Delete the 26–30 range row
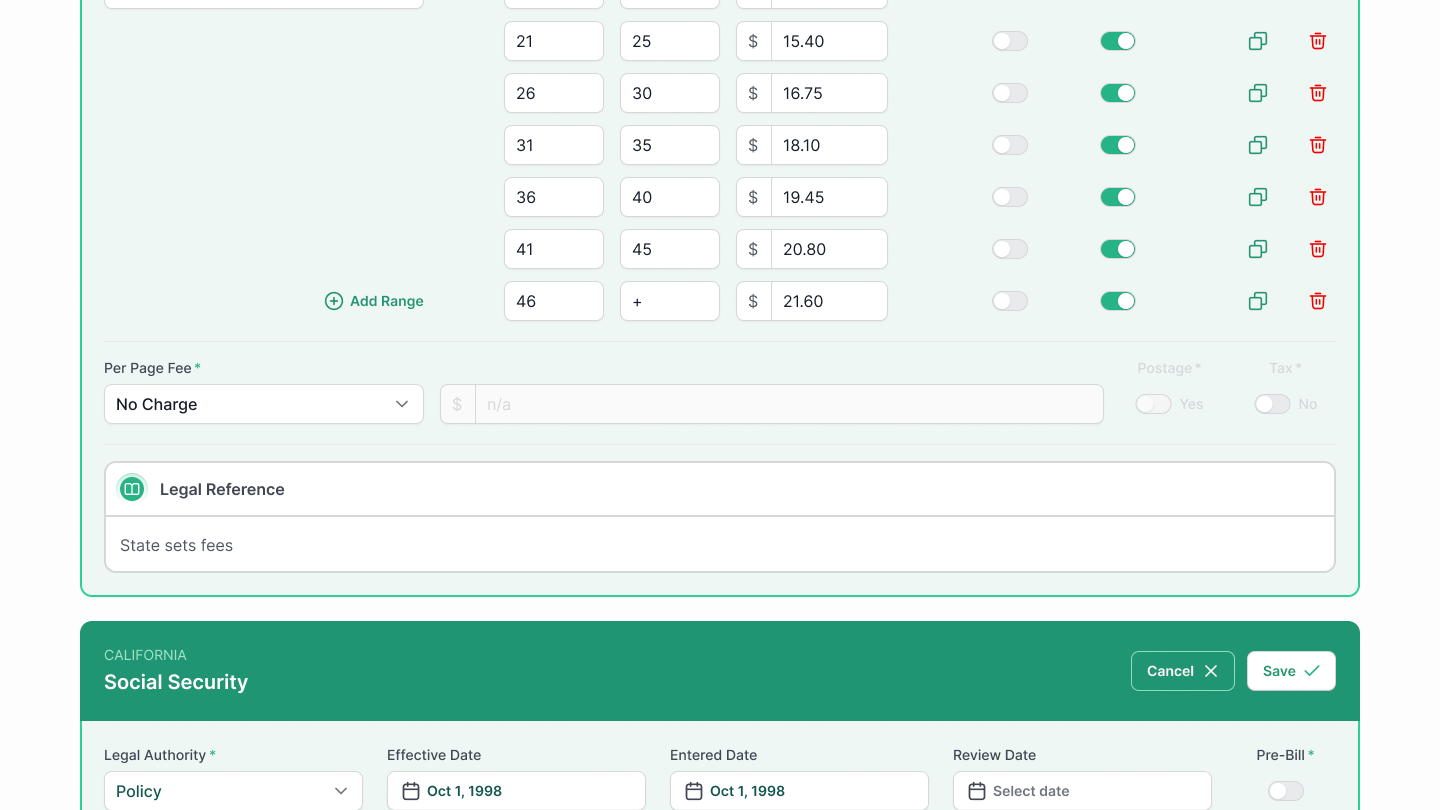 [x=1318, y=93]
